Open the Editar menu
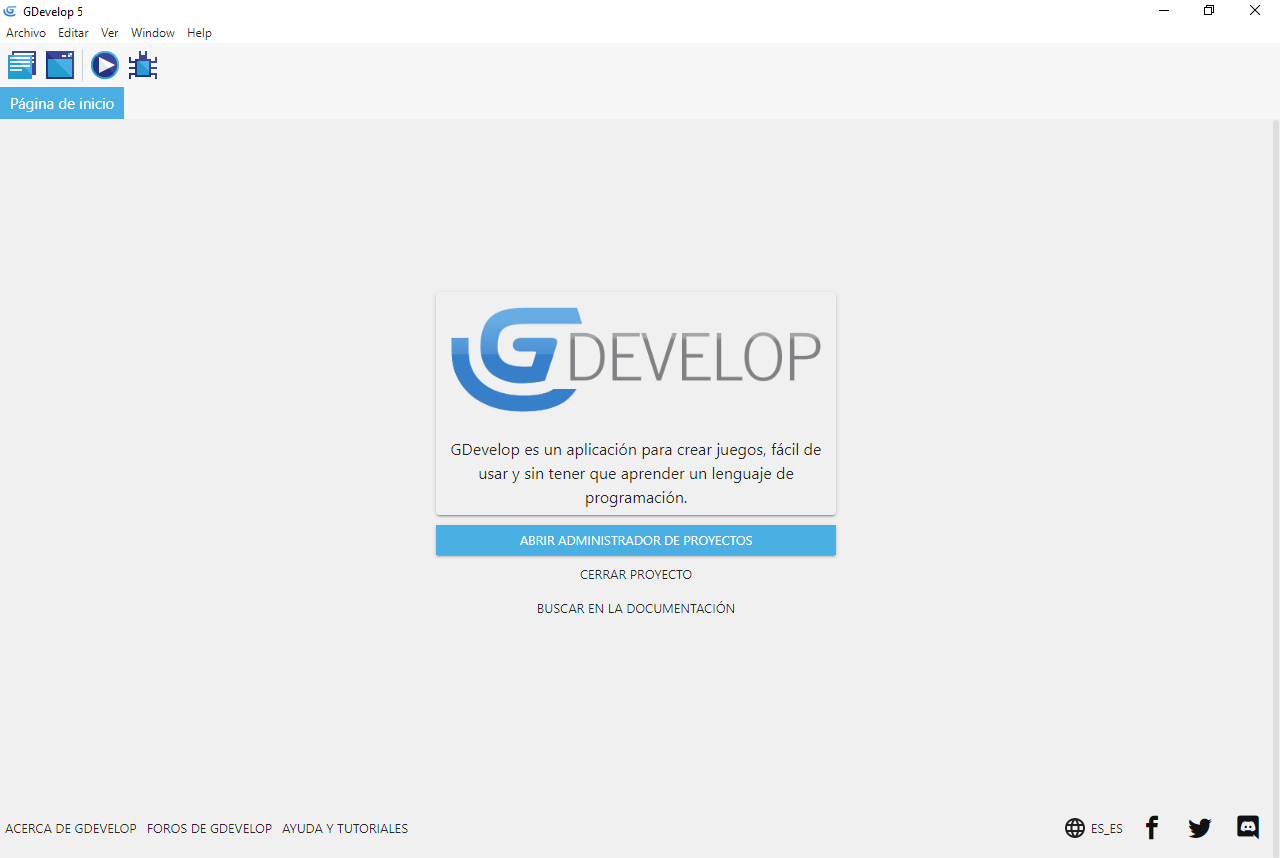1280x858 pixels. pyautogui.click(x=73, y=33)
